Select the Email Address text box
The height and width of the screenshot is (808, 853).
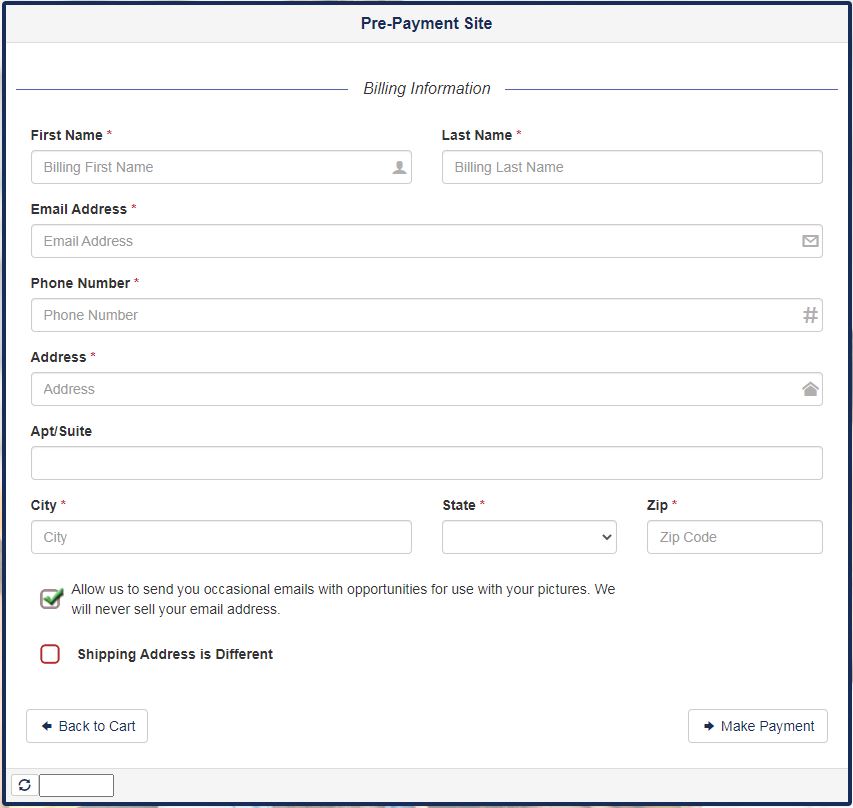click(x=415, y=241)
